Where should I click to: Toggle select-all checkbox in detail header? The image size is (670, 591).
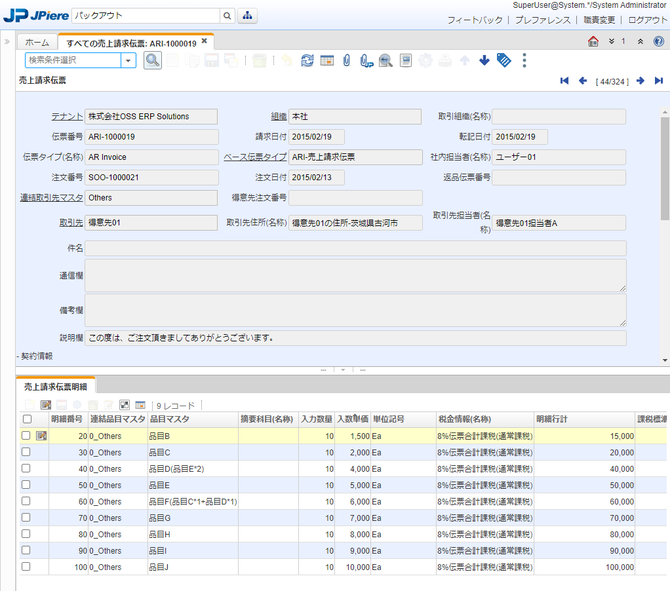[x=27, y=419]
